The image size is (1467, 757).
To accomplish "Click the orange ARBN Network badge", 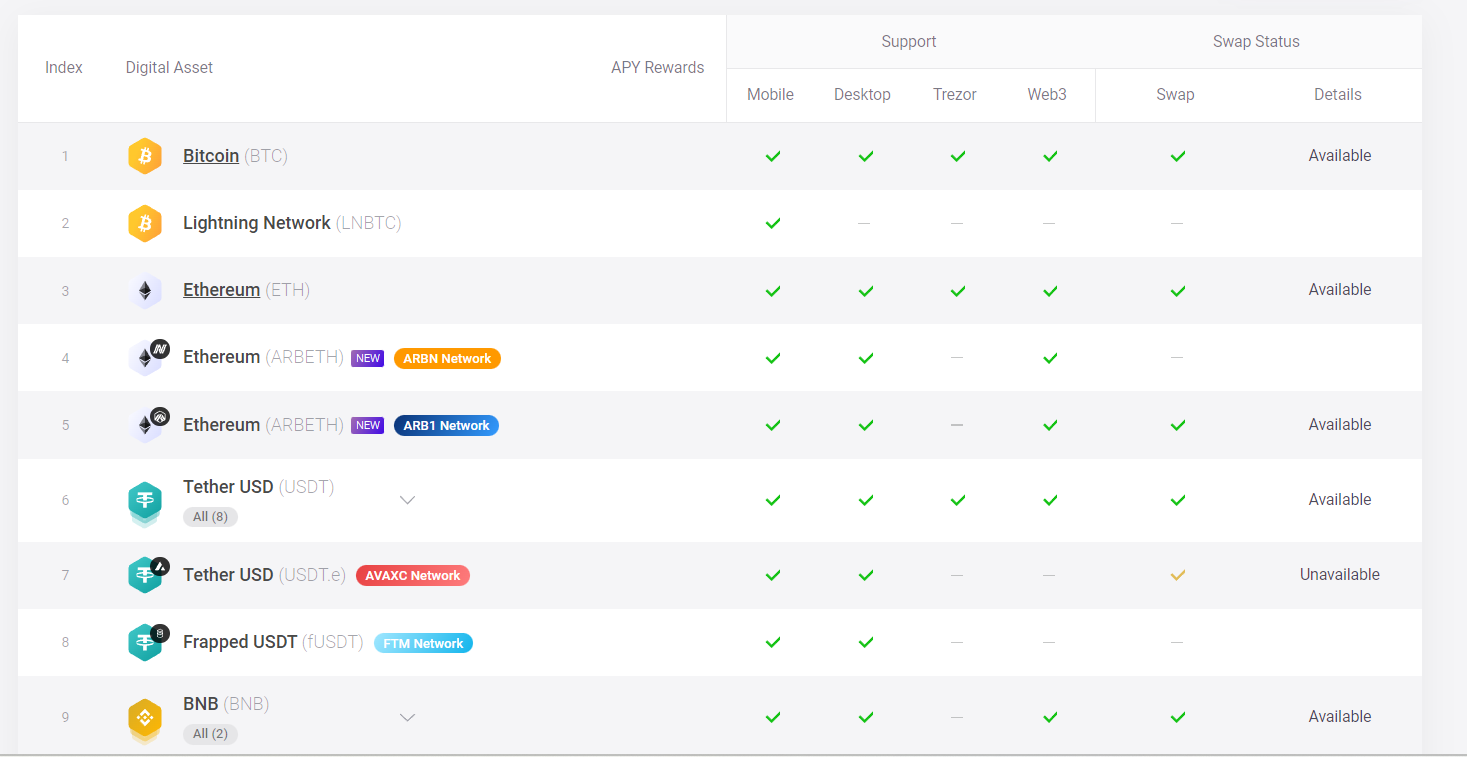I will coord(447,358).
